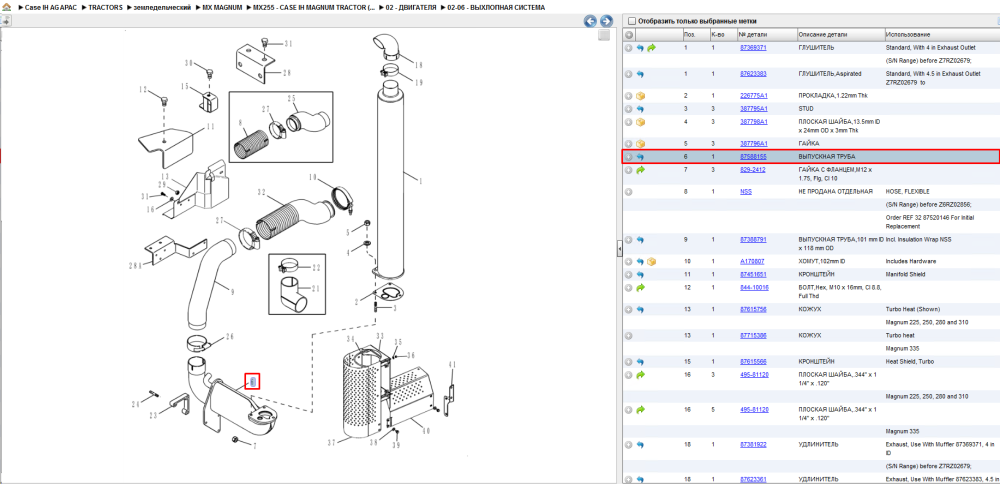Image resolution: width=1000 pixels, height=484 pixels.
Task: Toggle the square box in diagram corner
Action: pyautogui.click(x=603, y=36)
